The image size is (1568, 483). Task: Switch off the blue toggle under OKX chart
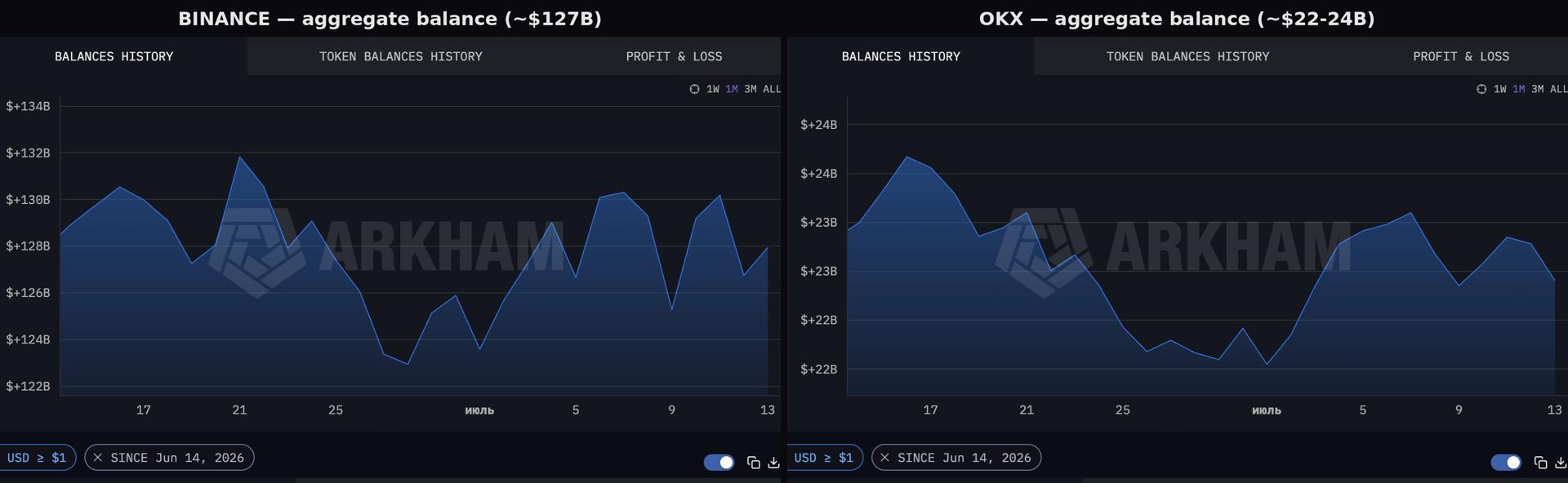tap(1506, 463)
